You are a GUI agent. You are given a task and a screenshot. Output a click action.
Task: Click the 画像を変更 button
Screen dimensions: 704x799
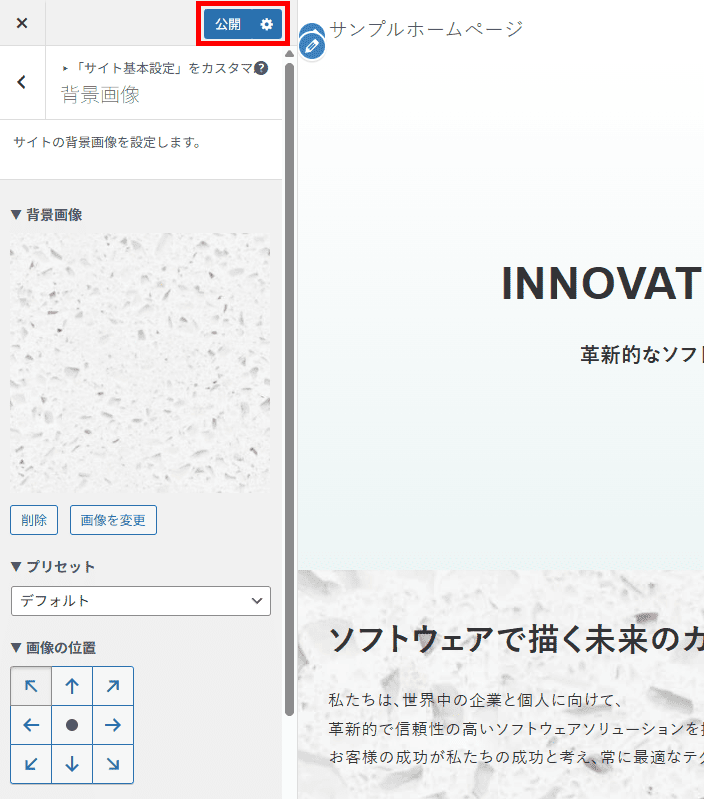point(113,520)
